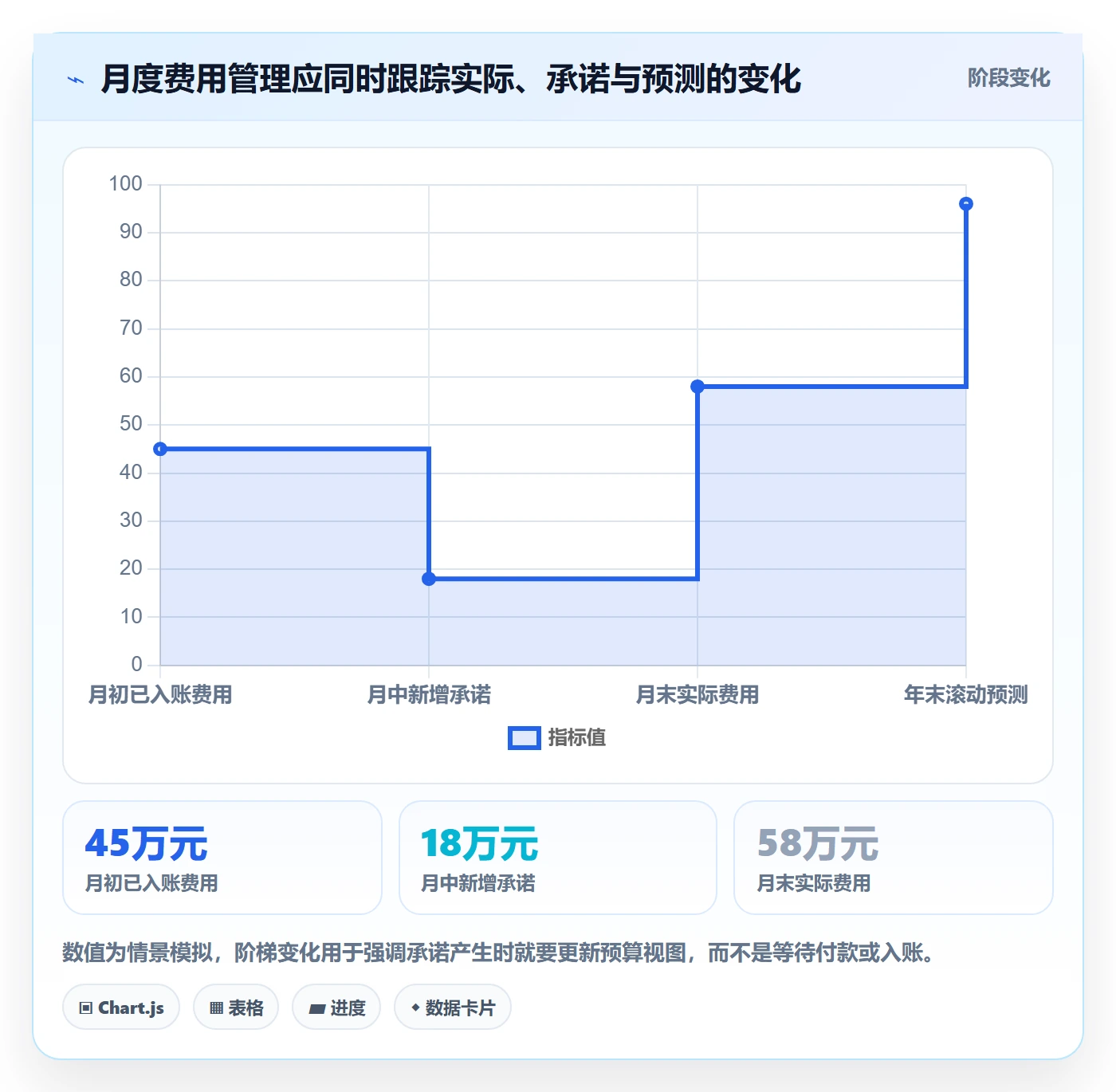Click the progress icon in 进度 tag

316,1008
